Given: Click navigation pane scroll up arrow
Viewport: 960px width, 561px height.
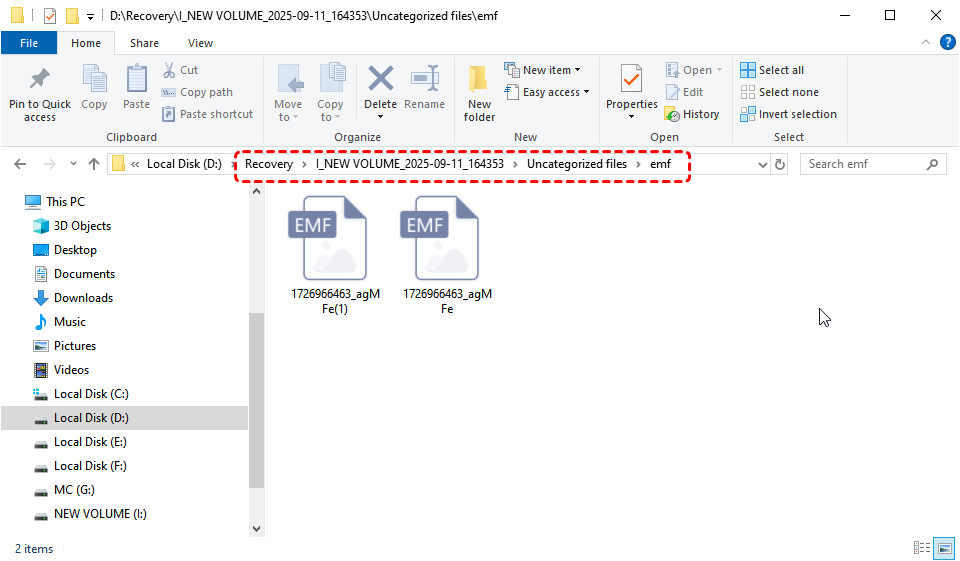Looking at the screenshot, I should (x=257, y=191).
